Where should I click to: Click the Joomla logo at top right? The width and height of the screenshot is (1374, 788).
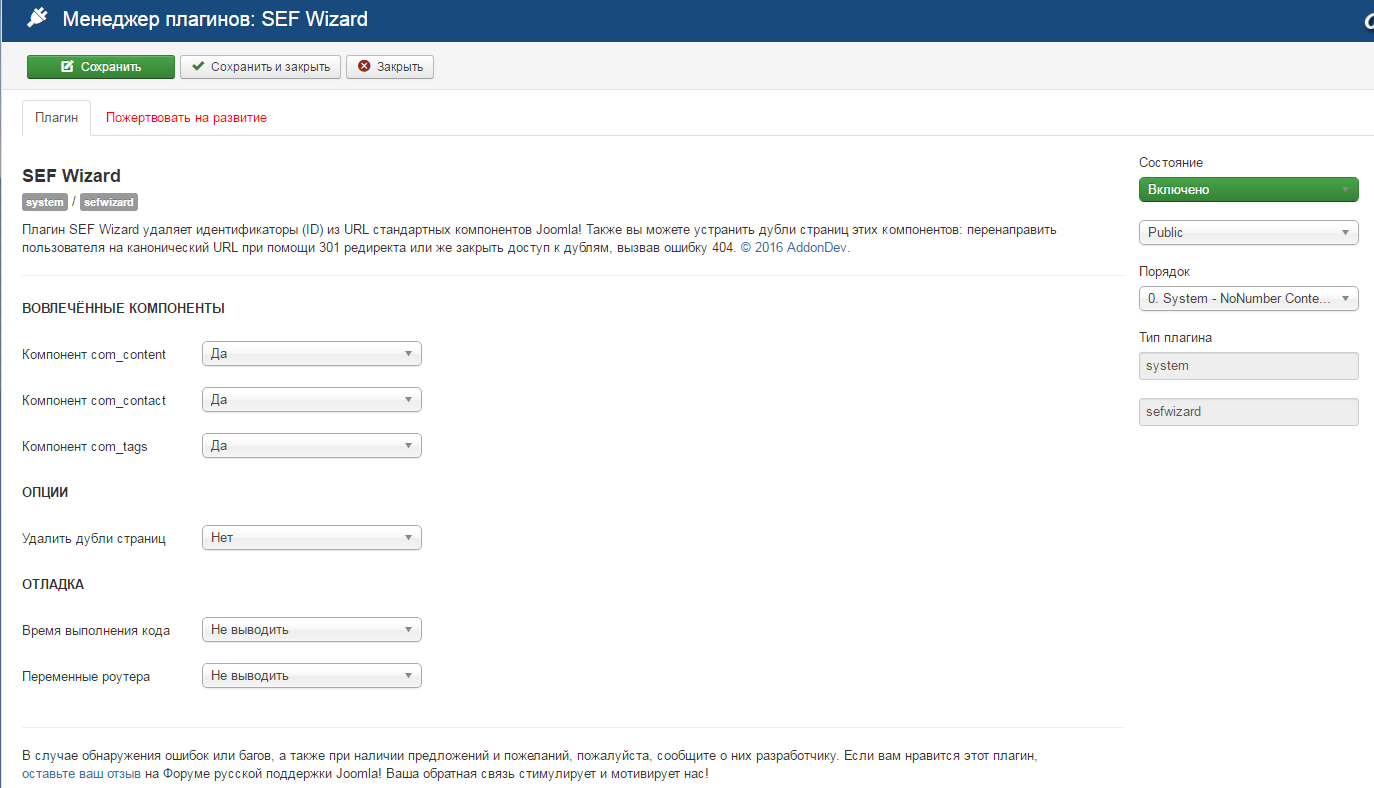(x=1367, y=22)
